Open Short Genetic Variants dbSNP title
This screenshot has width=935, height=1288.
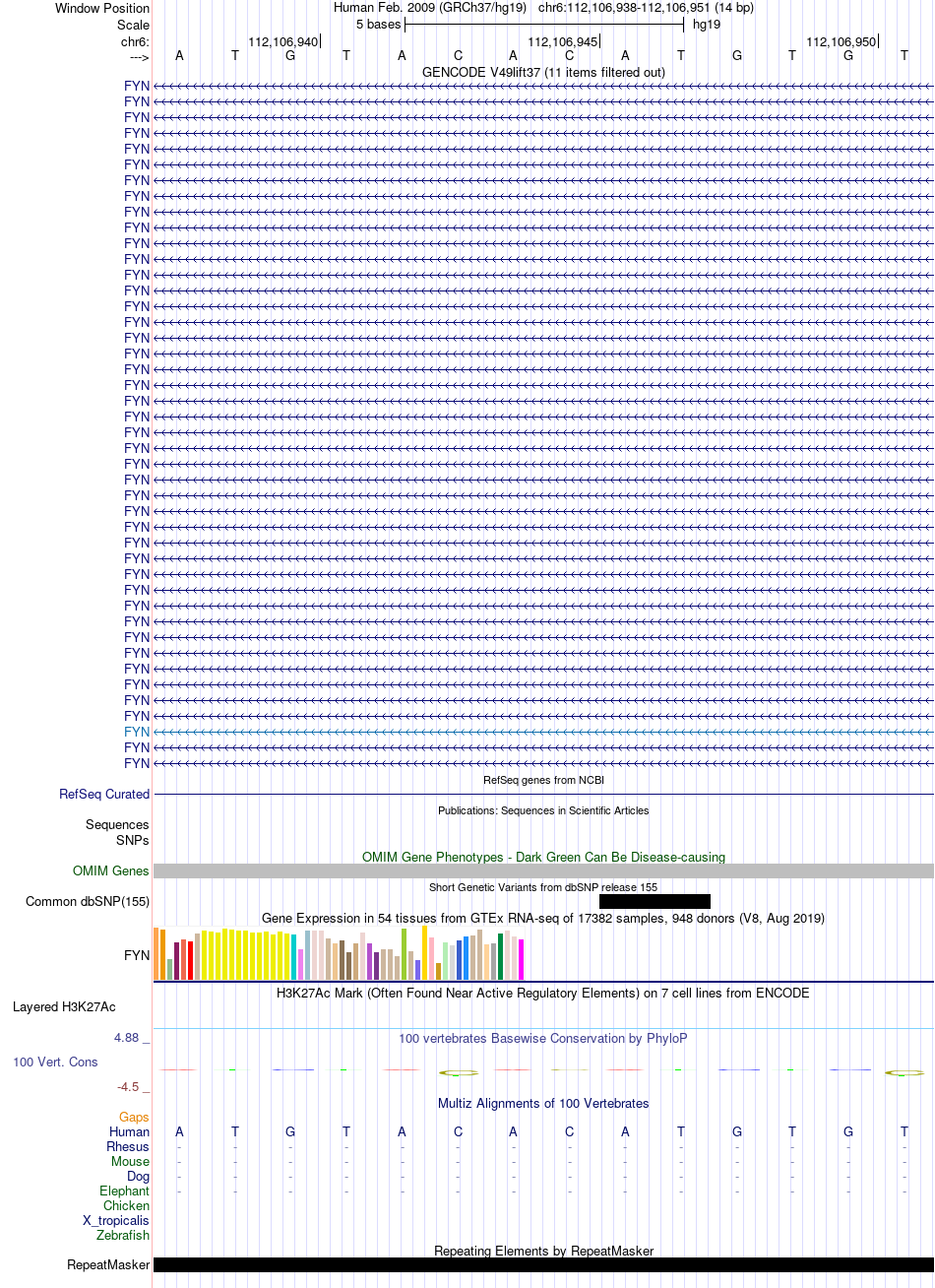click(x=543, y=887)
